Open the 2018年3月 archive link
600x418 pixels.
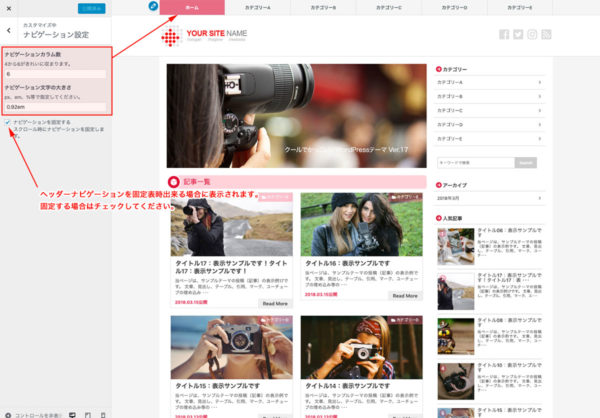[489, 198]
